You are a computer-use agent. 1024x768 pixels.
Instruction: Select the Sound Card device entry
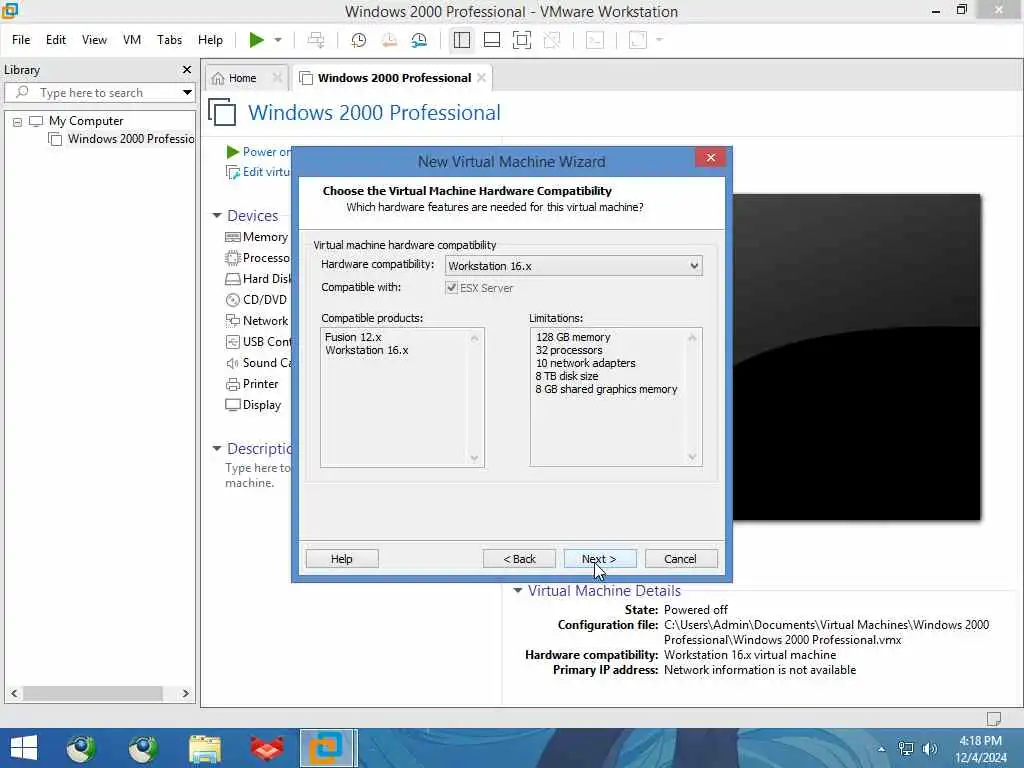point(257,362)
